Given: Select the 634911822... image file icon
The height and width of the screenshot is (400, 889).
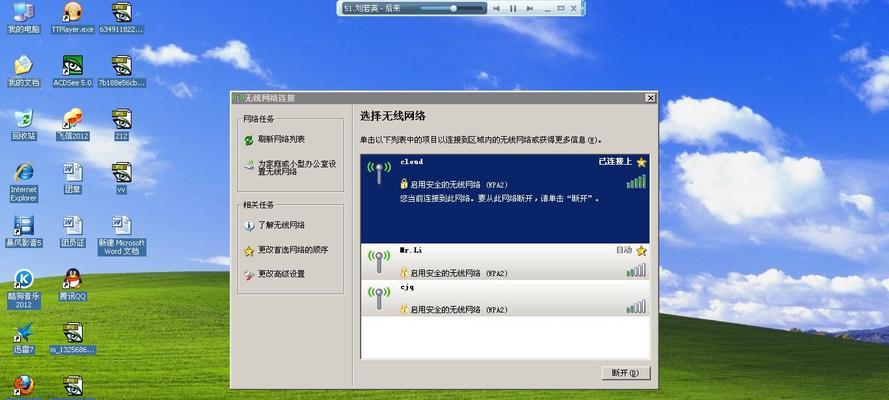Looking at the screenshot, I should click(x=121, y=18).
